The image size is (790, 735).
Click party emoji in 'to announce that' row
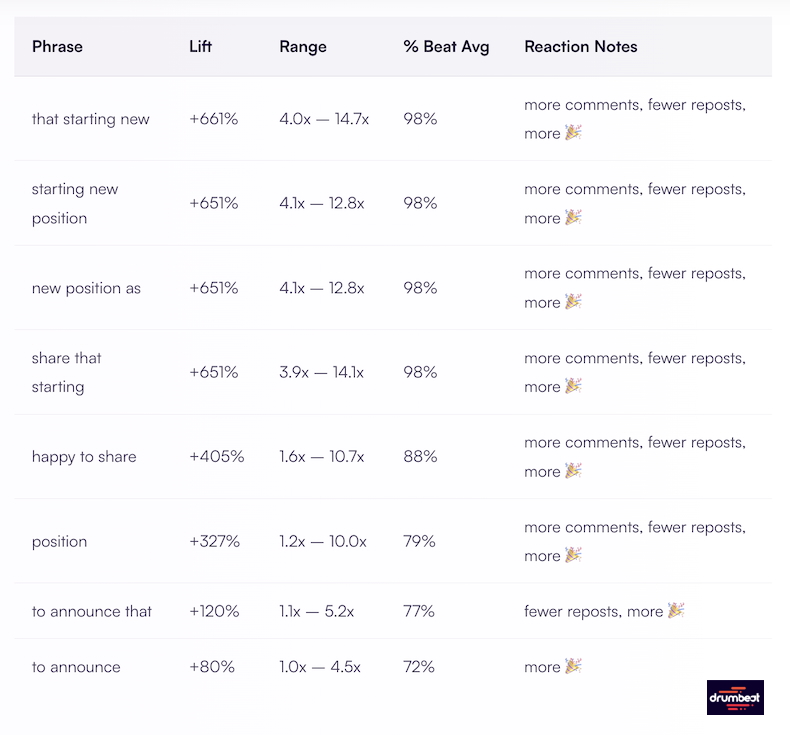pos(676,611)
